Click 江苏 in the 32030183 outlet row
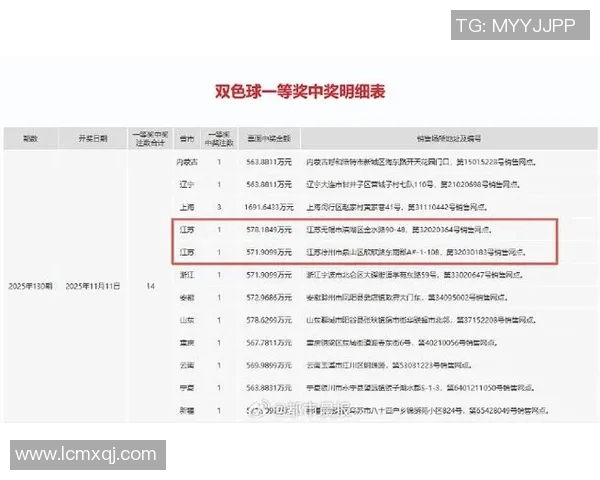This screenshot has width=600, height=480. (x=187, y=252)
